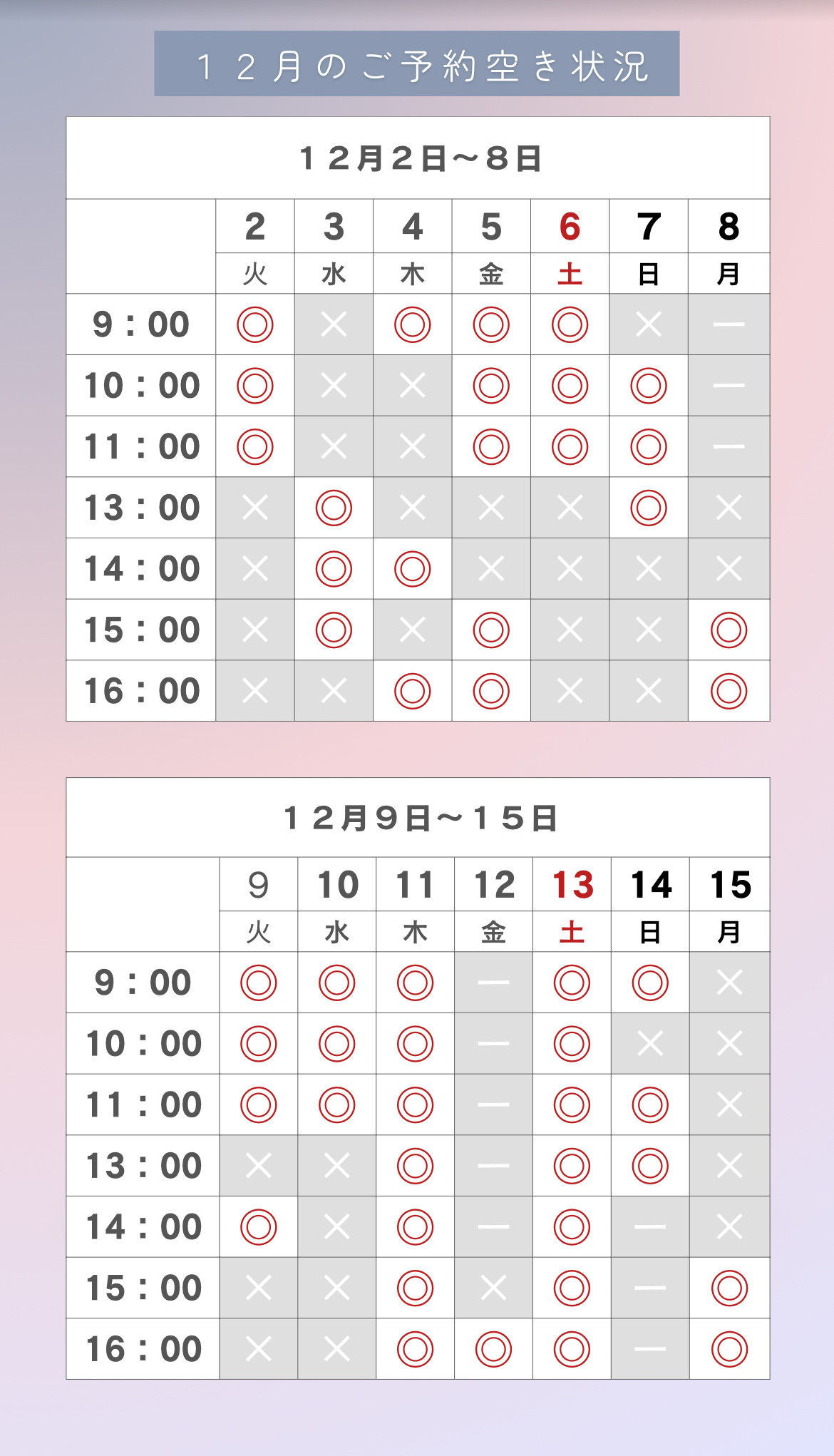This screenshot has height=1456, width=834.
Task: Pick the circle on December 13 at 9:00
Action: click(572, 983)
